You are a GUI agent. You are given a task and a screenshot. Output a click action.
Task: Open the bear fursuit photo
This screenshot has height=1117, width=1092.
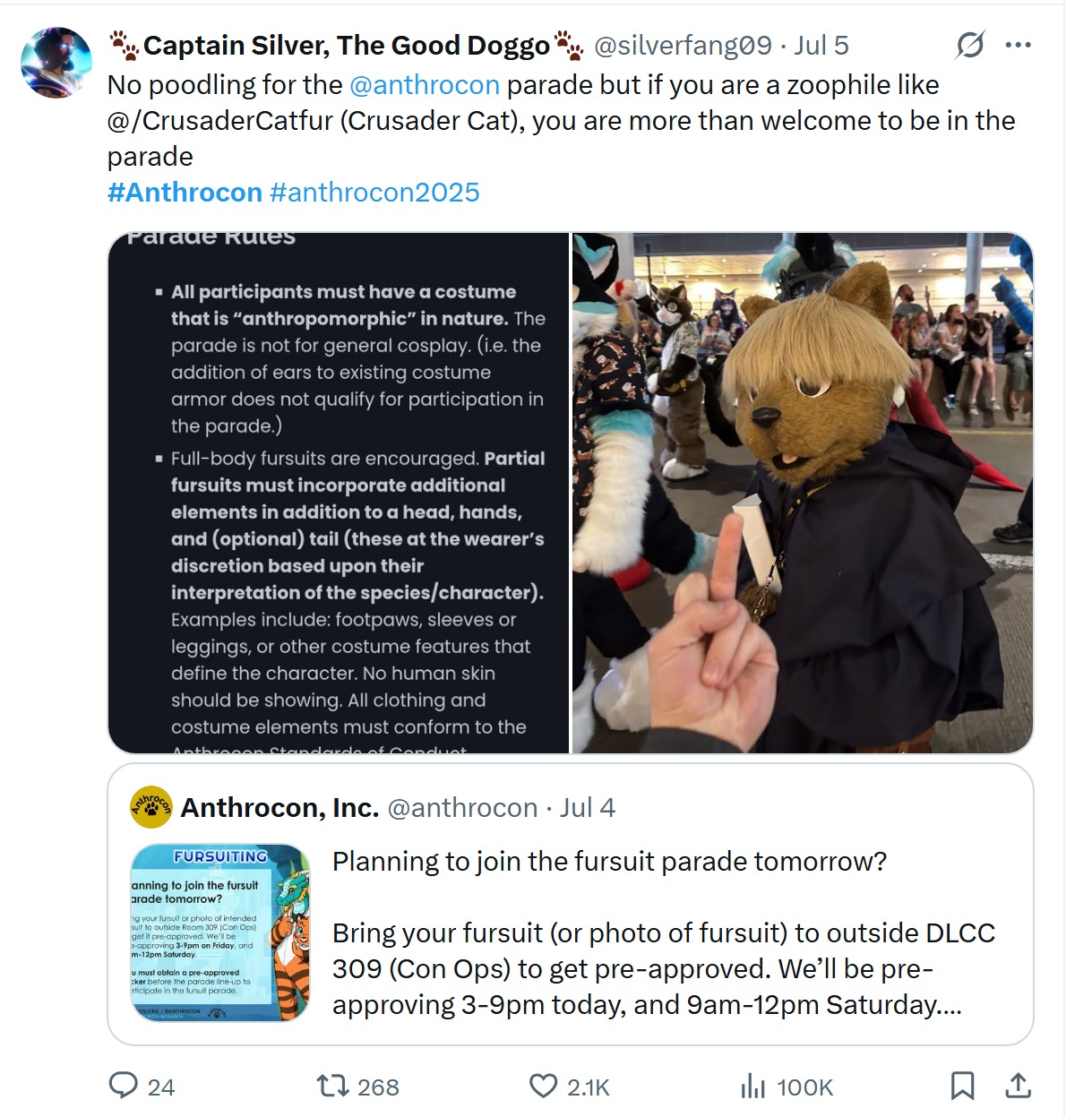[x=803, y=493]
